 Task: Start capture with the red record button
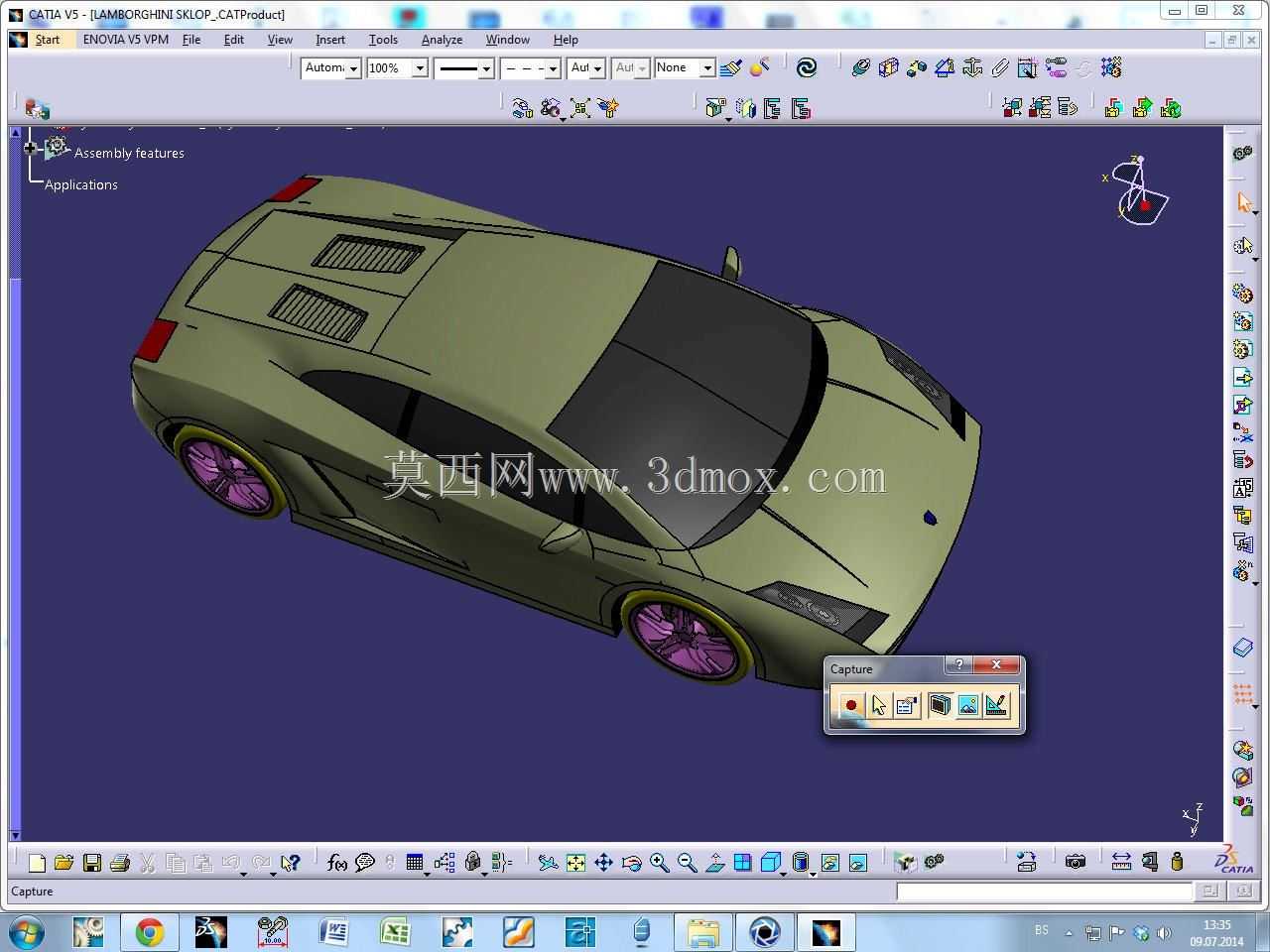tap(850, 705)
